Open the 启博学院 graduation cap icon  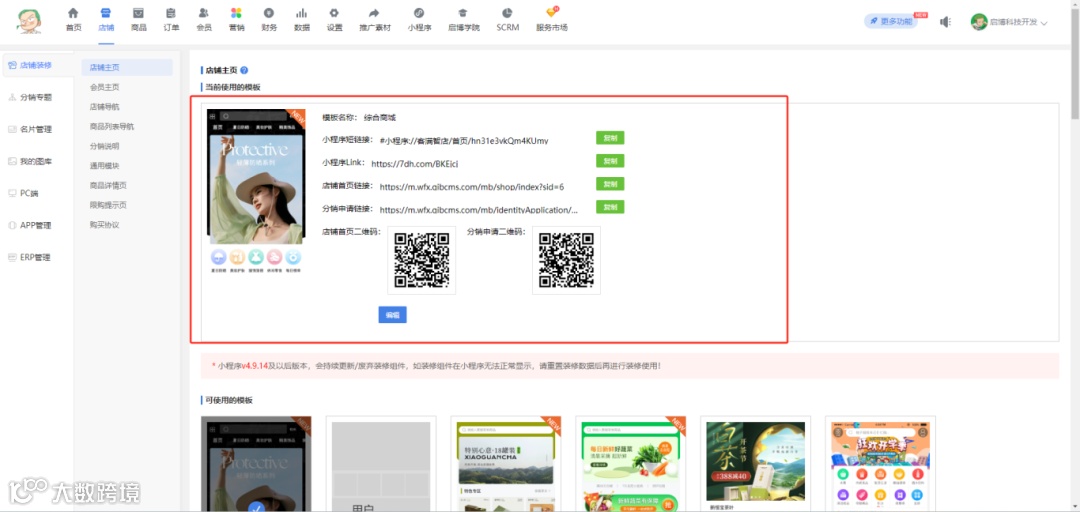[x=463, y=13]
